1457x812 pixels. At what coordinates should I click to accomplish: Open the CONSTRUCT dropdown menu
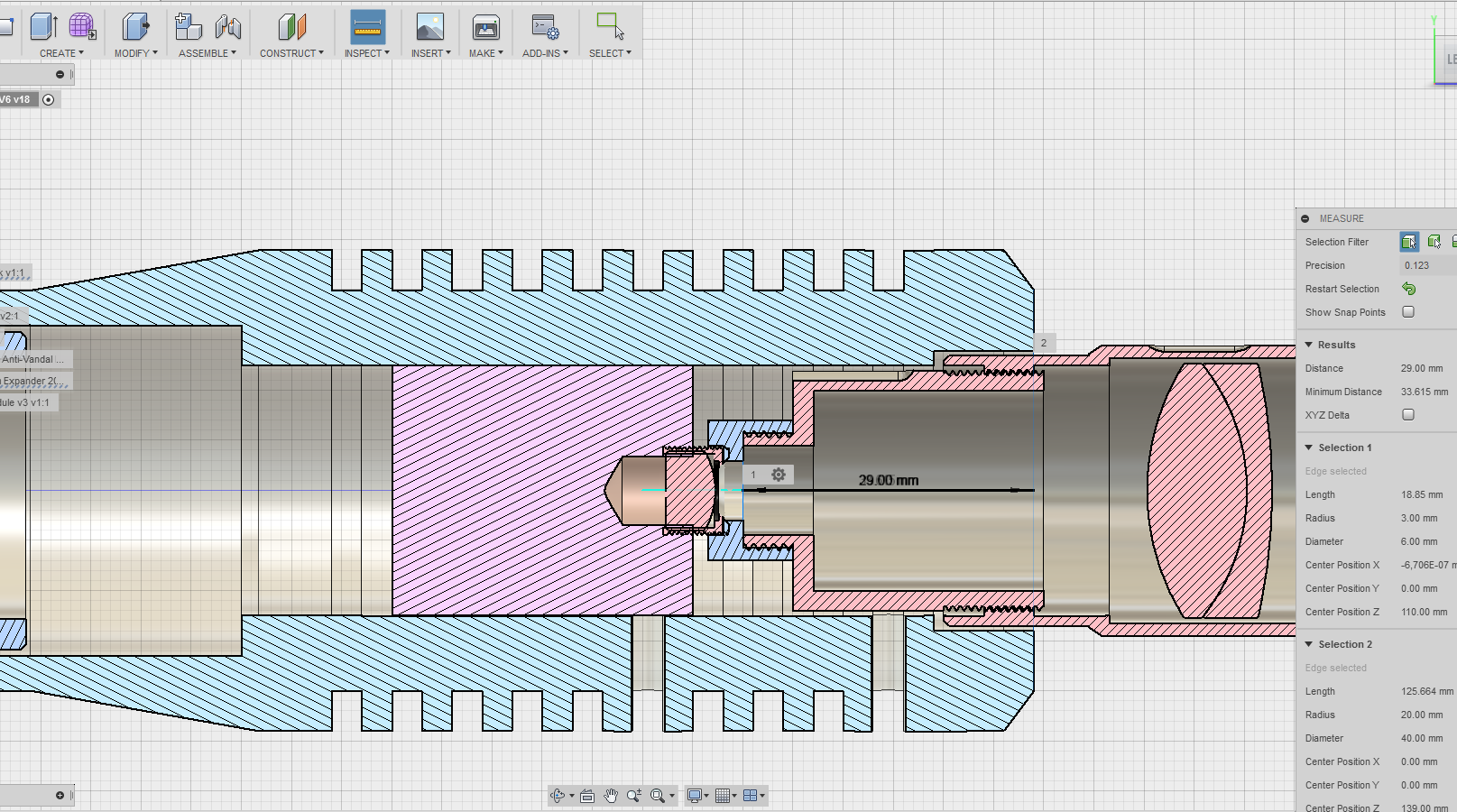click(291, 53)
